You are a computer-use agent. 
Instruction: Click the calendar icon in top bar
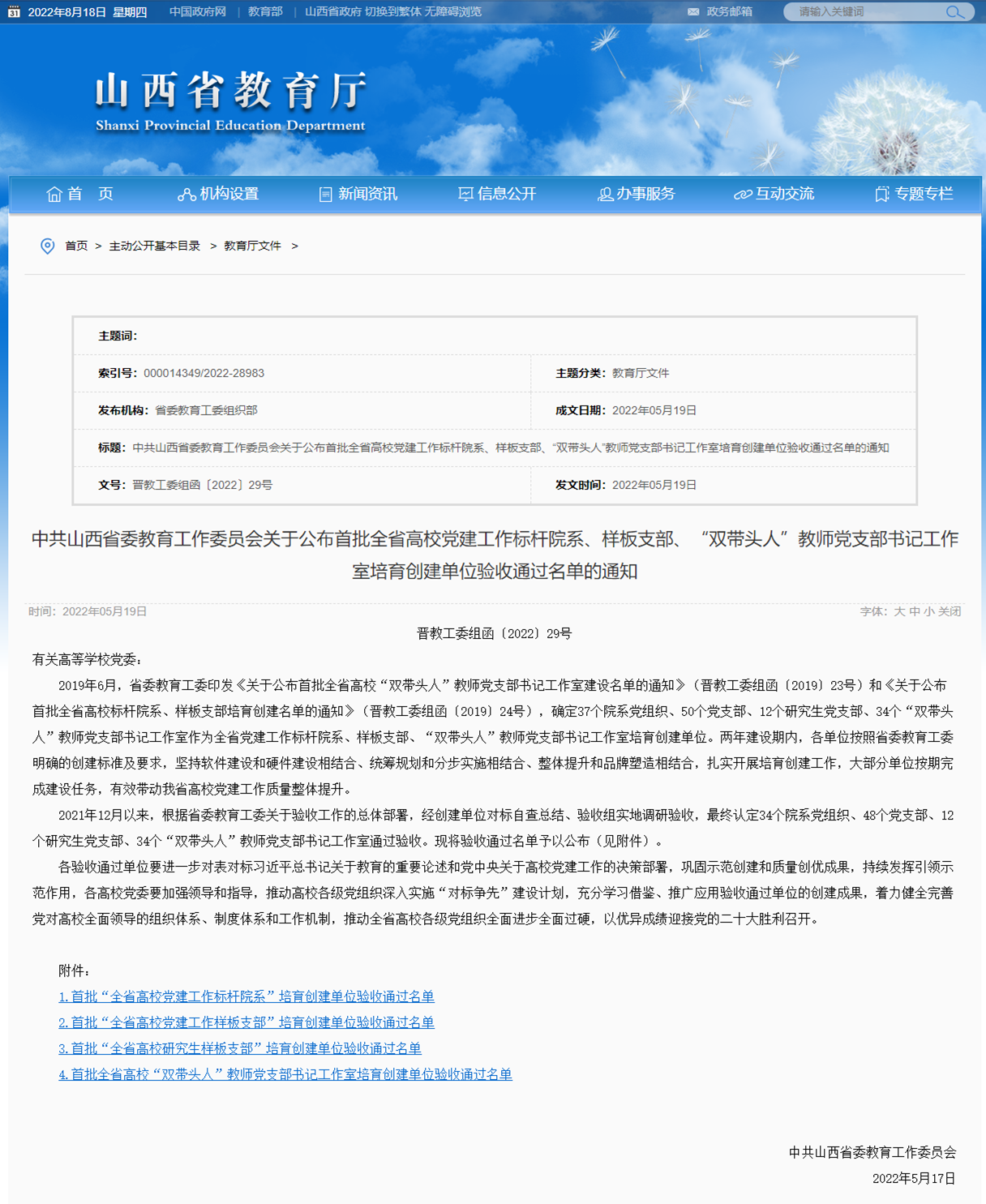[x=14, y=12]
